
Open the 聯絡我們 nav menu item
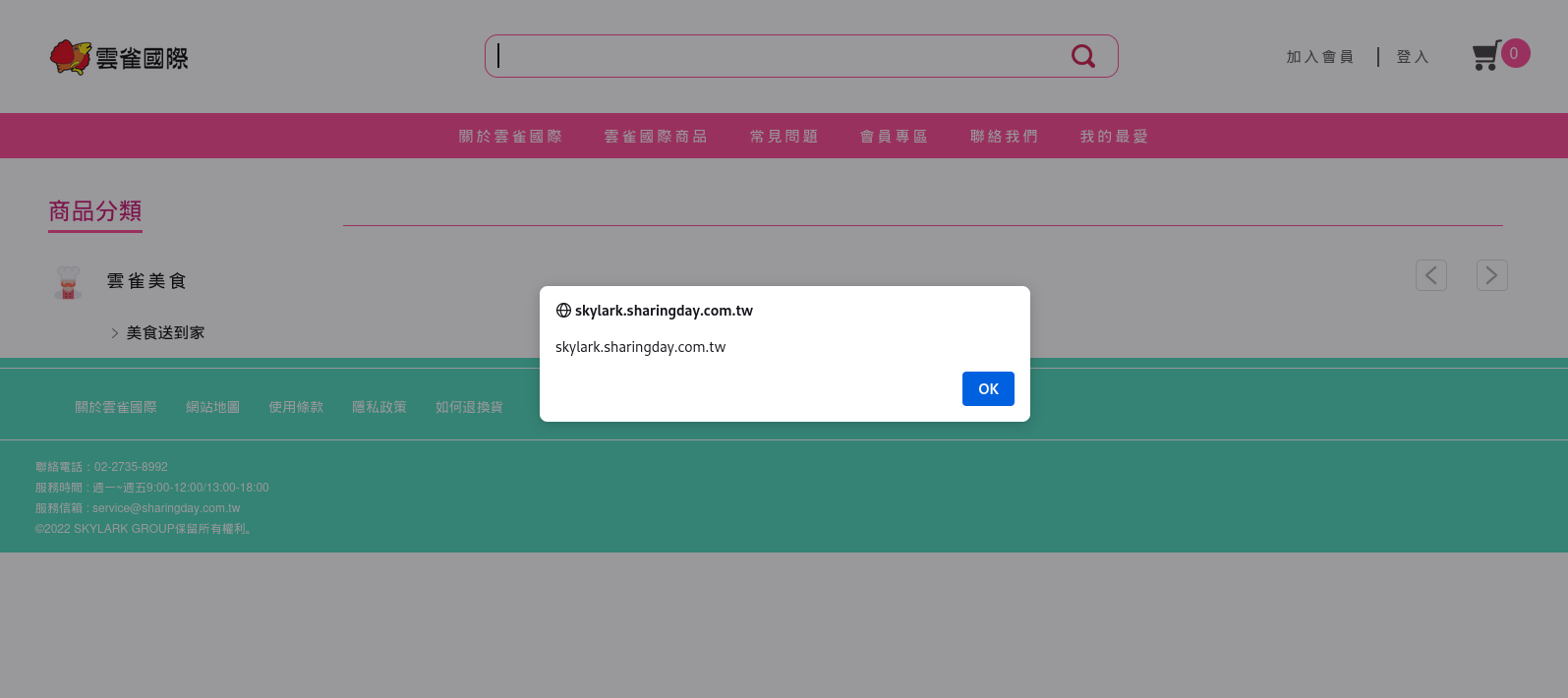tap(1005, 137)
